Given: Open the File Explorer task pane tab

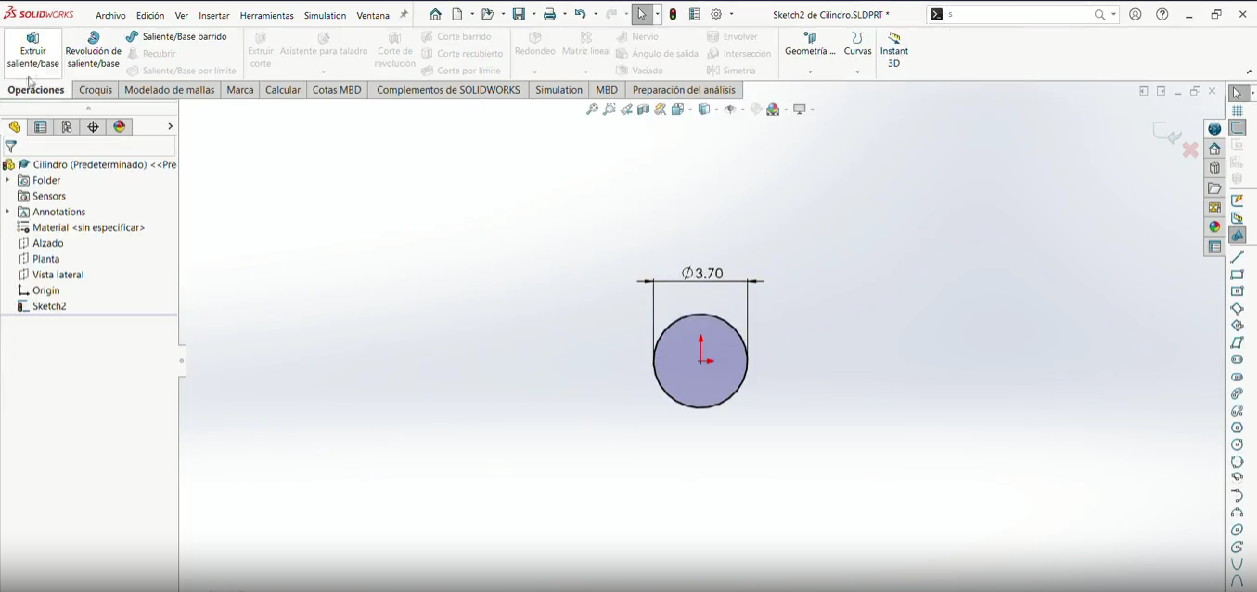Looking at the screenshot, I should pyautogui.click(x=1215, y=188).
